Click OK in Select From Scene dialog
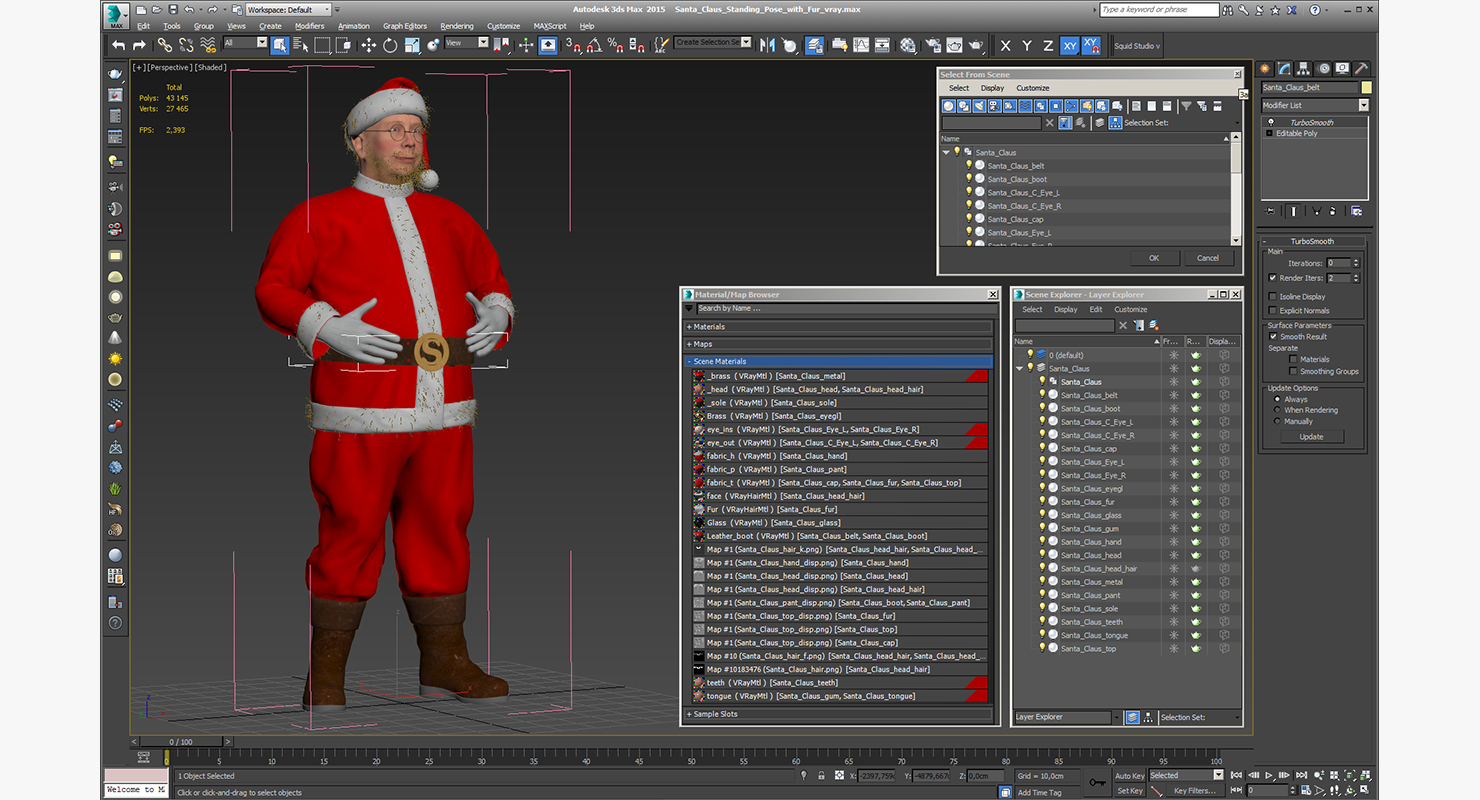The image size is (1480, 800). click(1154, 258)
